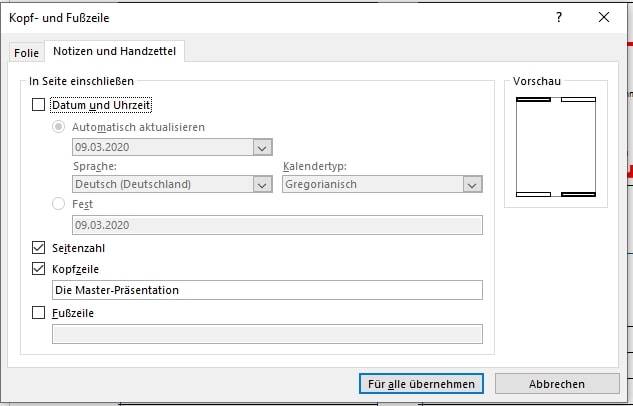Click the header placeholder in the preview

(x=533, y=99)
